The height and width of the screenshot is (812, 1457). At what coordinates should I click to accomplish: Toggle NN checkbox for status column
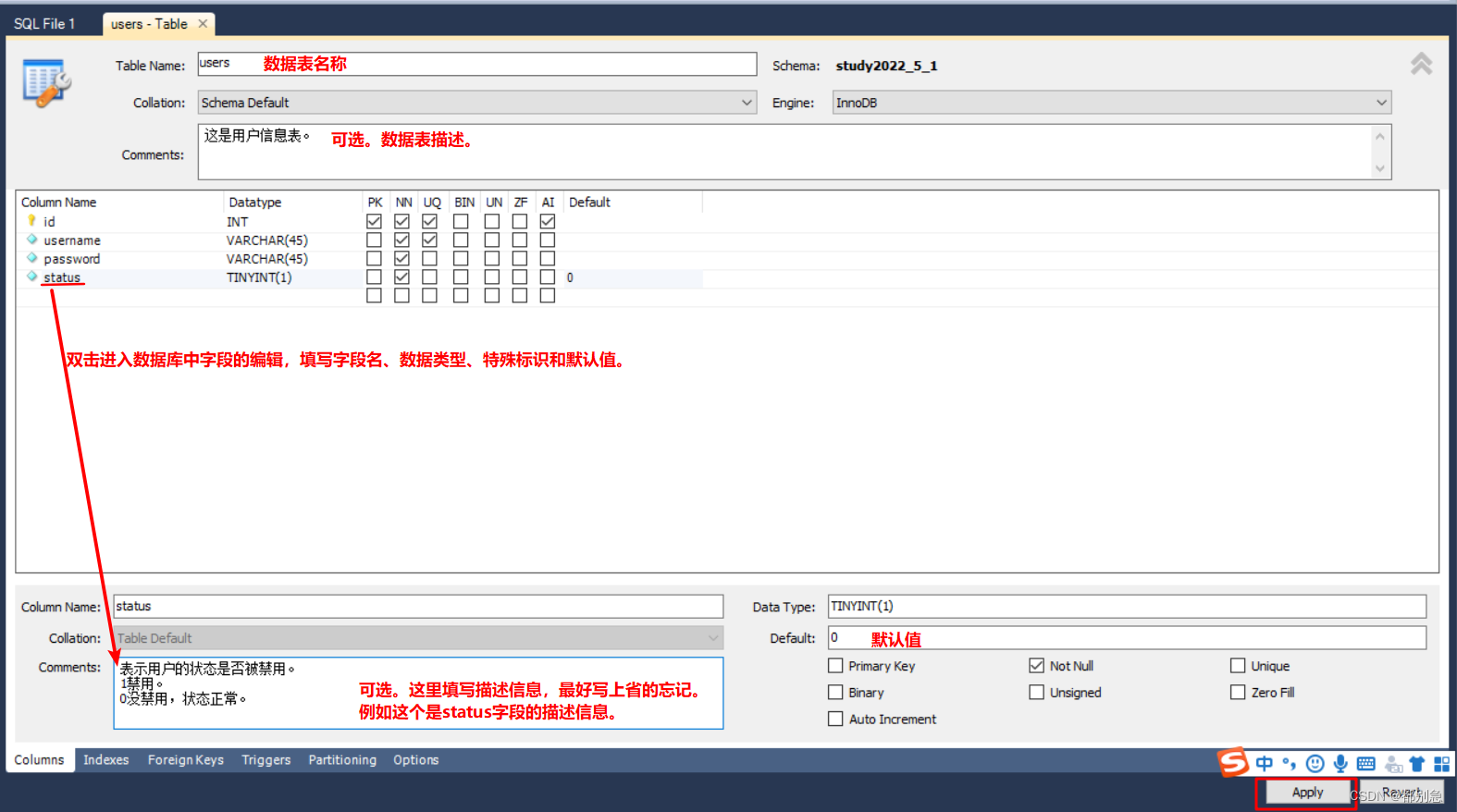pos(401,277)
